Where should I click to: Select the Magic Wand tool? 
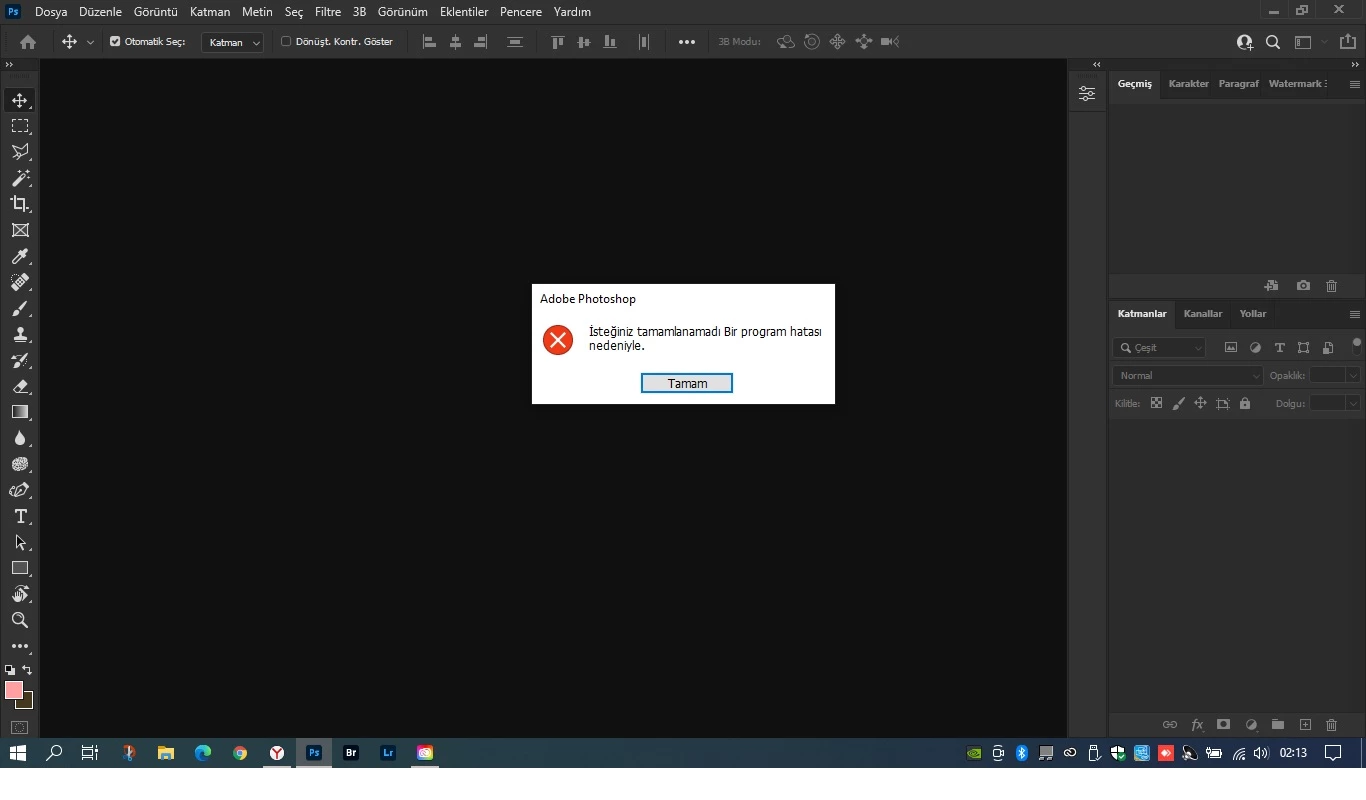[x=20, y=178]
